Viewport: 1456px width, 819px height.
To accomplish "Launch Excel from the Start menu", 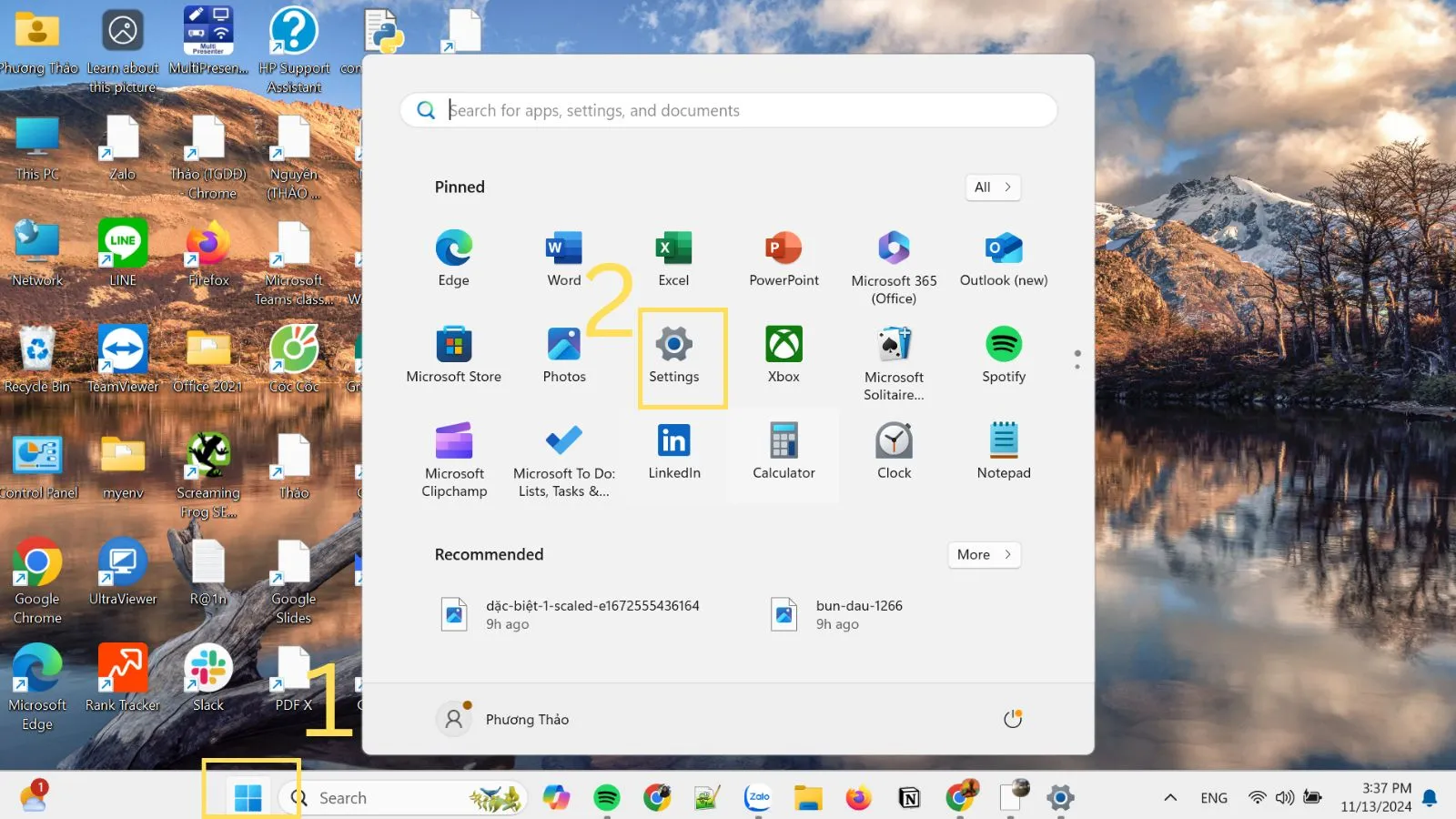I will [672, 258].
